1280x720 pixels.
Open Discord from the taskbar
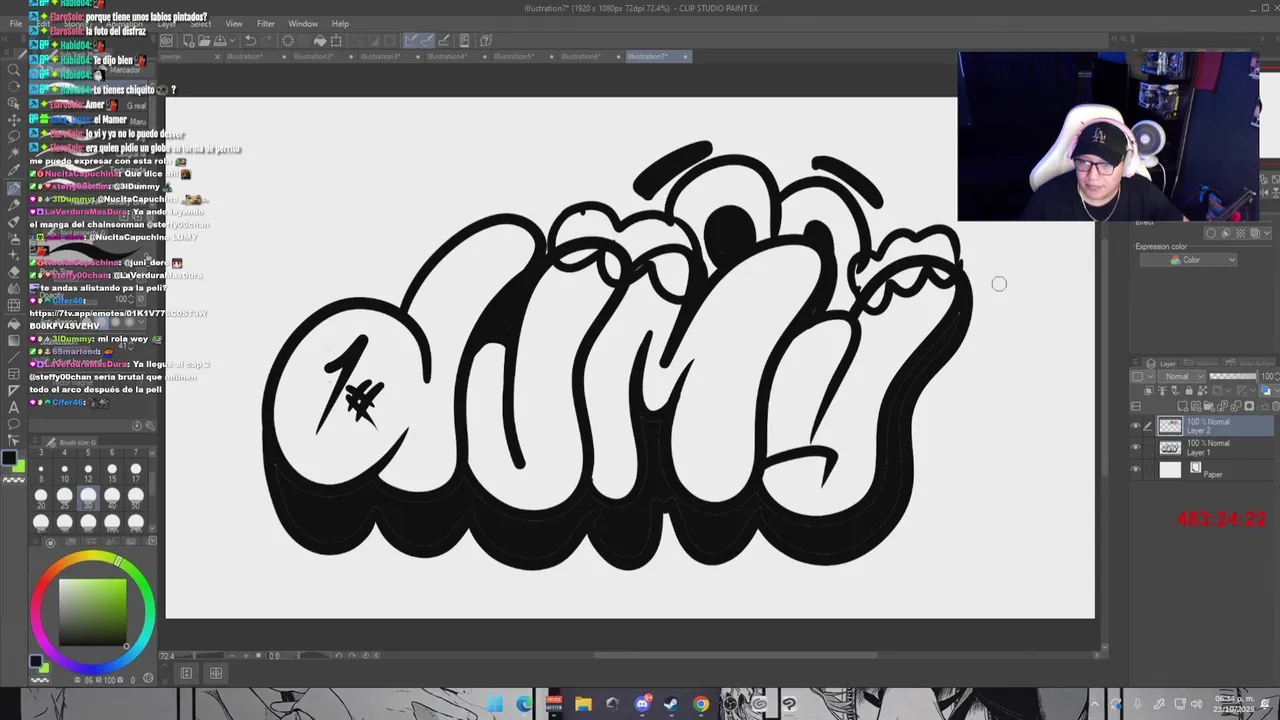[642, 704]
